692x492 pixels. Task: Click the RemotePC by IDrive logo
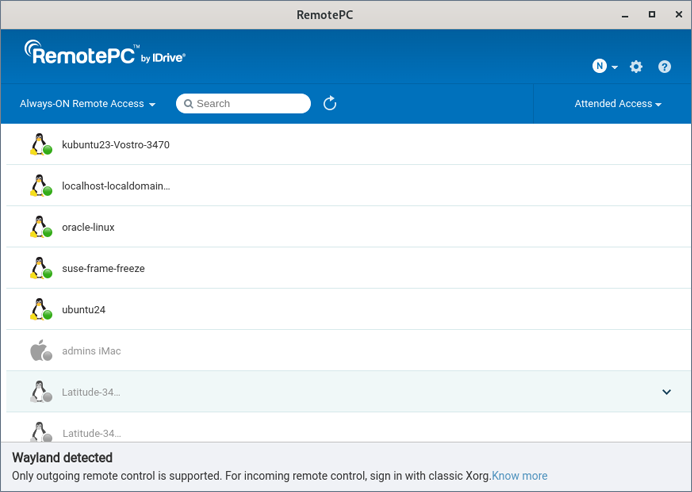coord(105,54)
